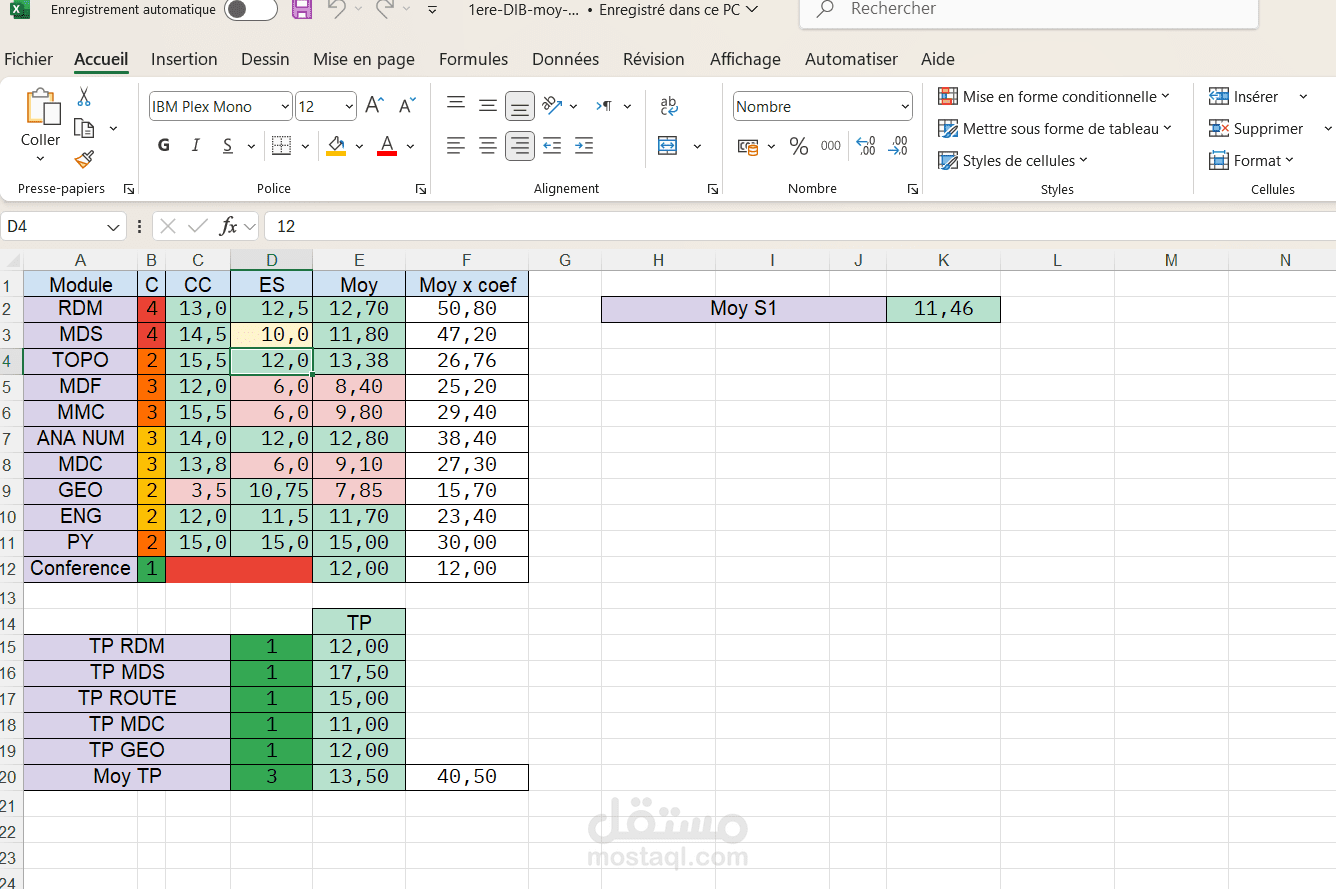Click the Supprimer cells button
1336x889 pixels.
coord(1256,129)
